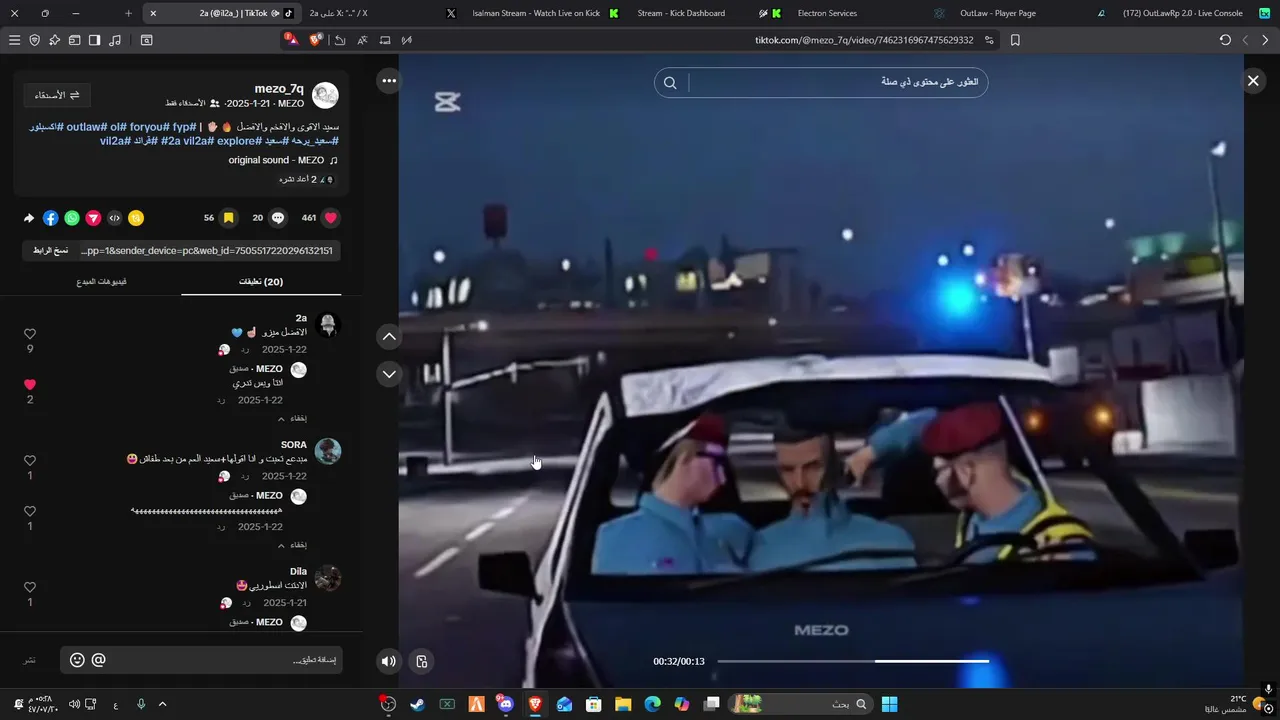The image size is (1280, 720).
Task: Open File Explorer from the taskbar
Action: 623,704
